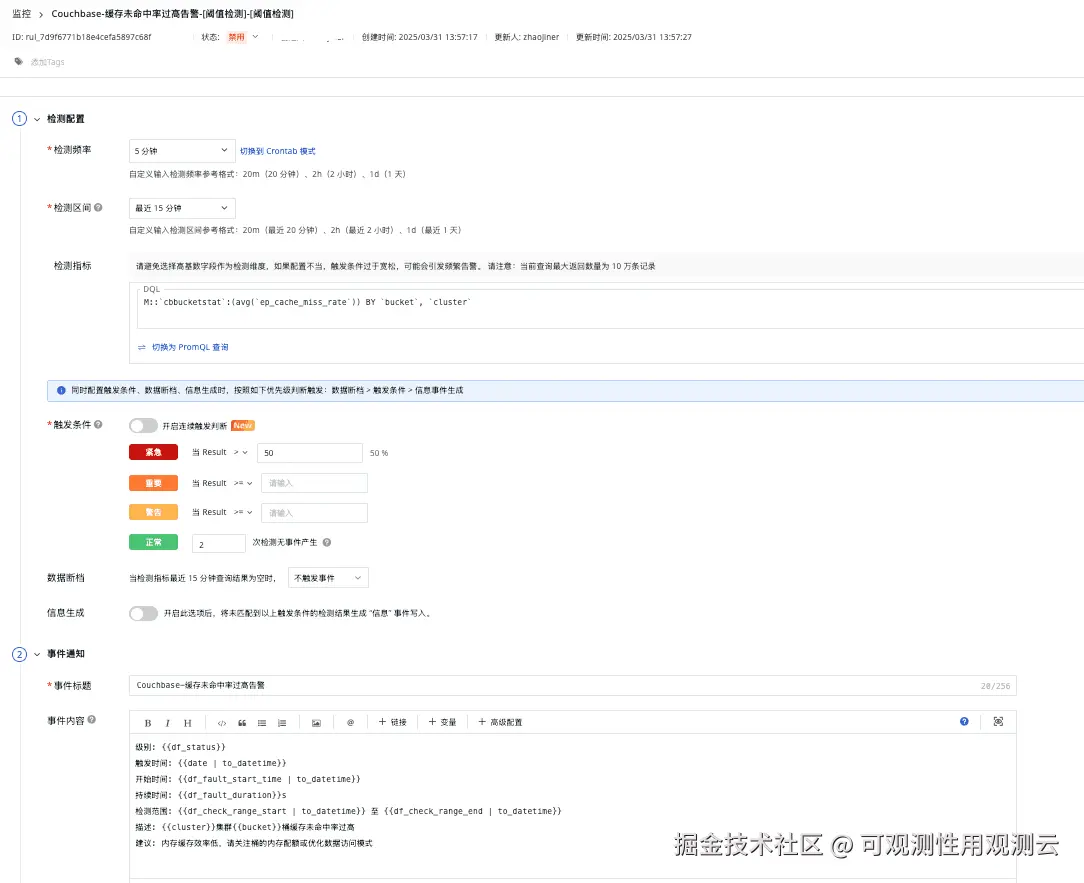The width and height of the screenshot is (1084, 883).
Task: Click the 警告 threshold input field
Action: click(x=315, y=513)
